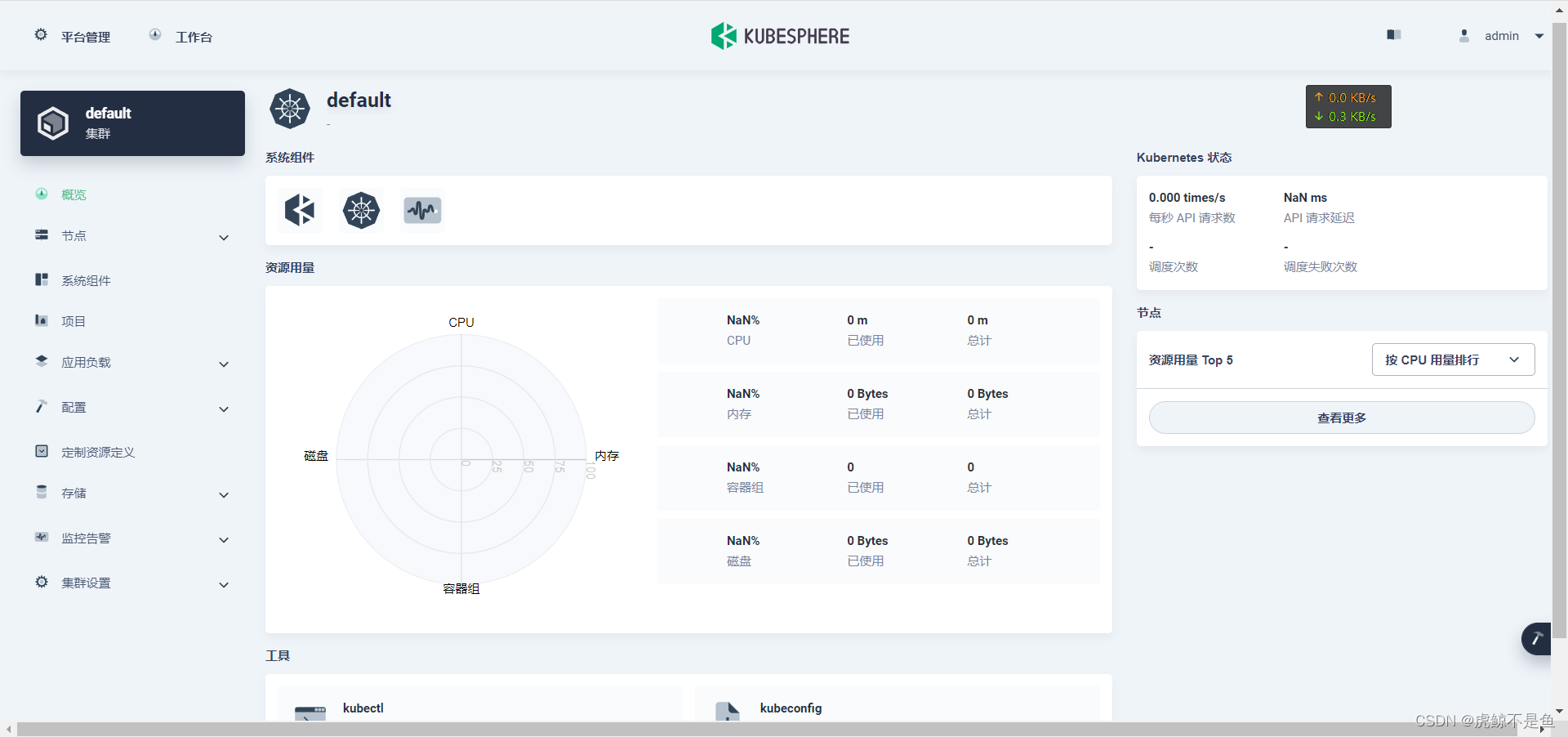
Task: Click the 磁盘 disk usage row
Action: tap(878, 552)
